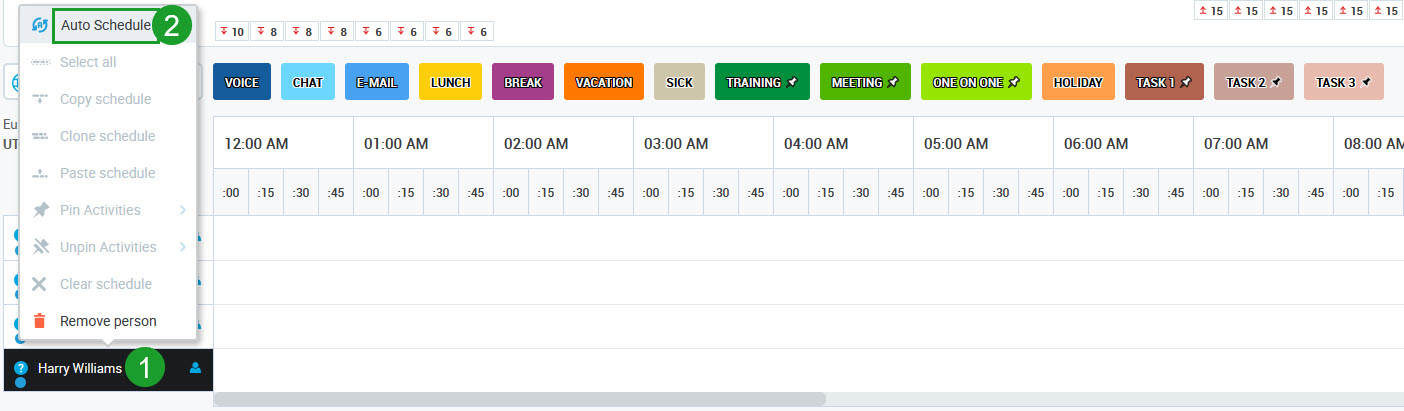Click the pin icon on TASK 1
The image size is (1404, 411).
pos(1185,82)
